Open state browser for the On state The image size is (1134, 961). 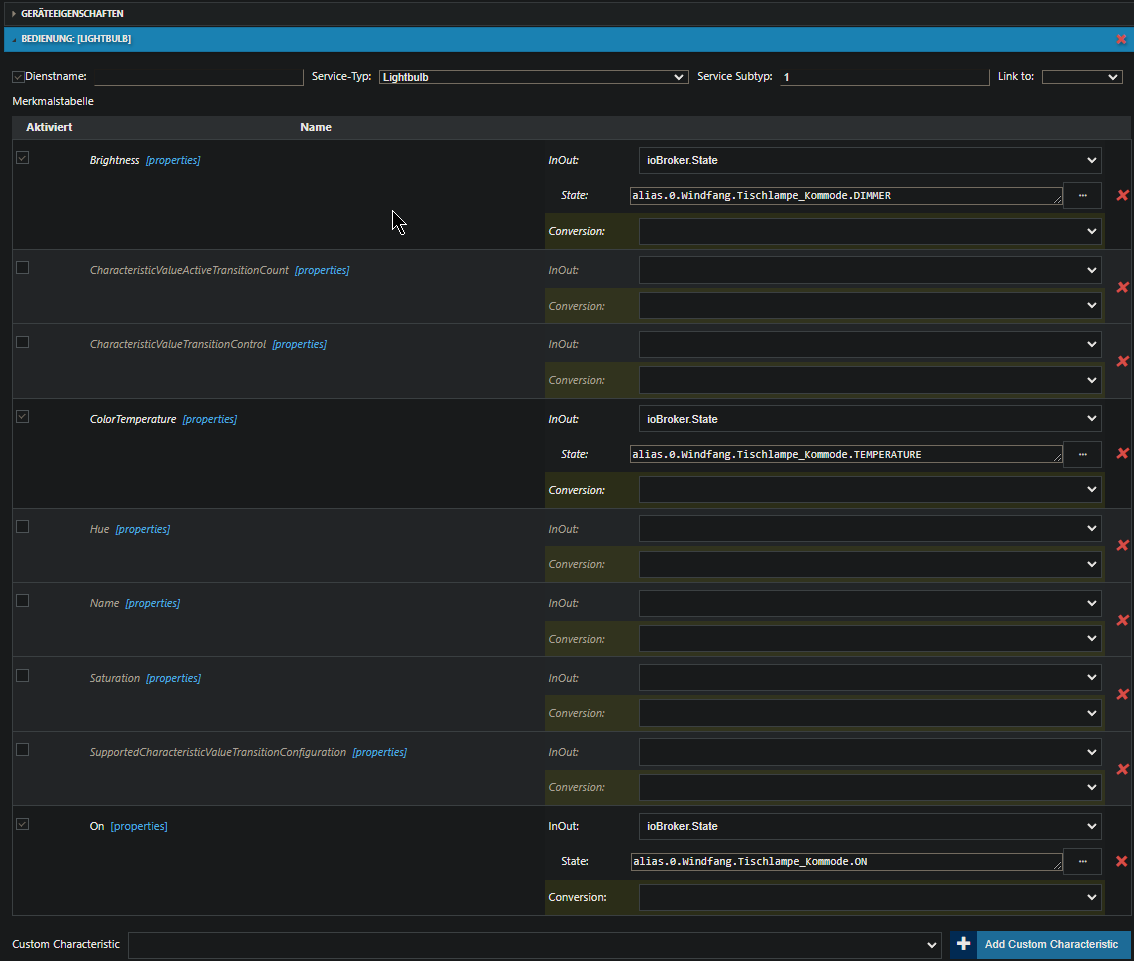[x=1082, y=861]
